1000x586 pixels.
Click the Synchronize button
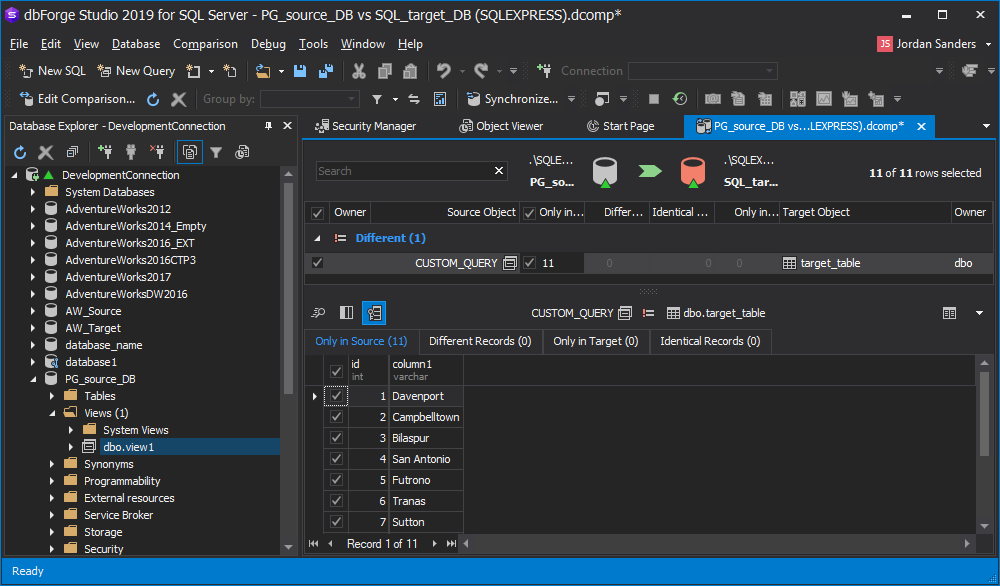coord(513,99)
